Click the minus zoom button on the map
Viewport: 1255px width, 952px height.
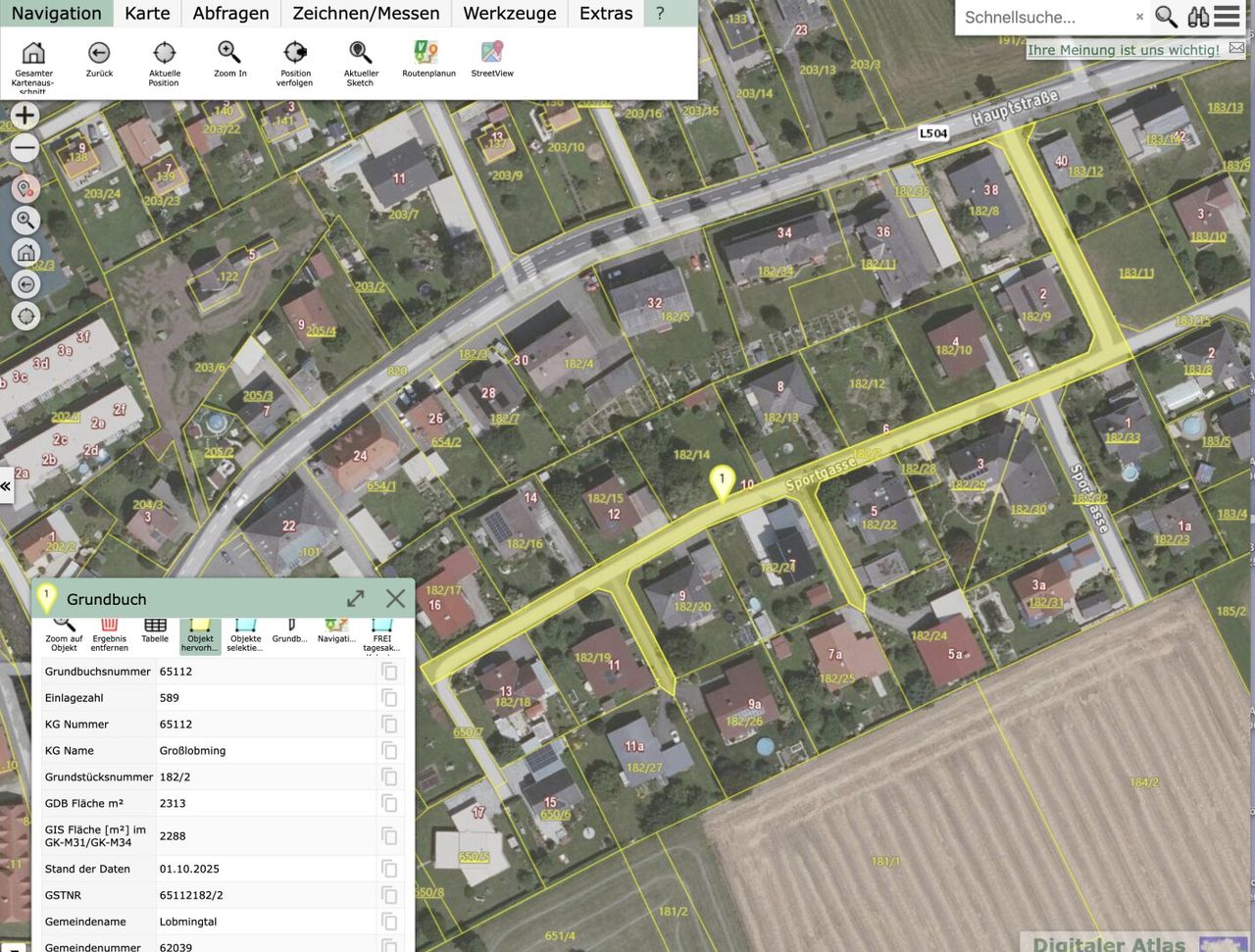25,148
